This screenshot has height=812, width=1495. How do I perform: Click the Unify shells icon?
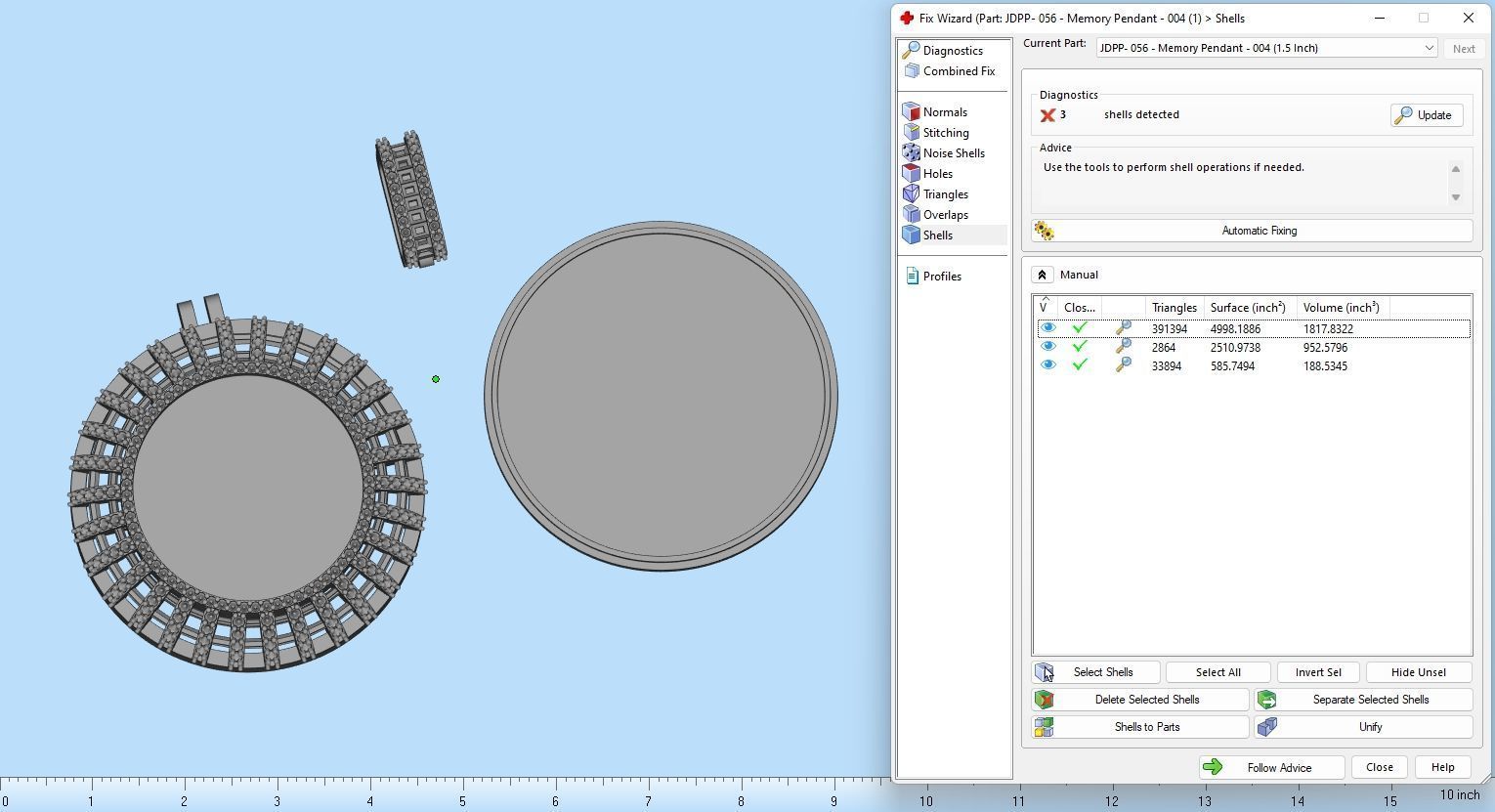point(1267,727)
